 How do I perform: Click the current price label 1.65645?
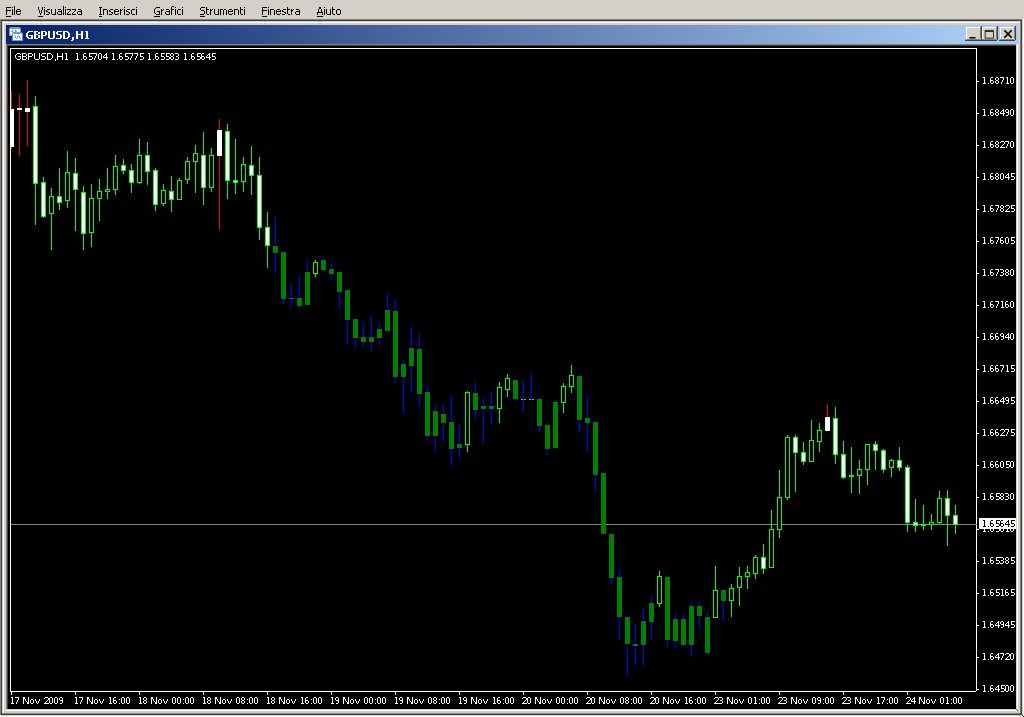coord(997,524)
